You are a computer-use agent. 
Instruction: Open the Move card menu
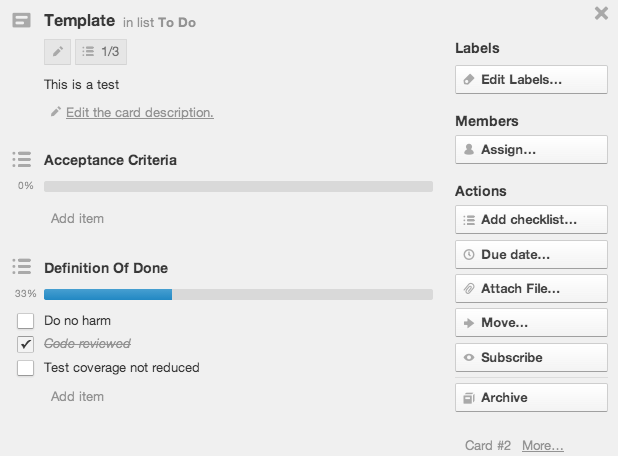(531, 323)
